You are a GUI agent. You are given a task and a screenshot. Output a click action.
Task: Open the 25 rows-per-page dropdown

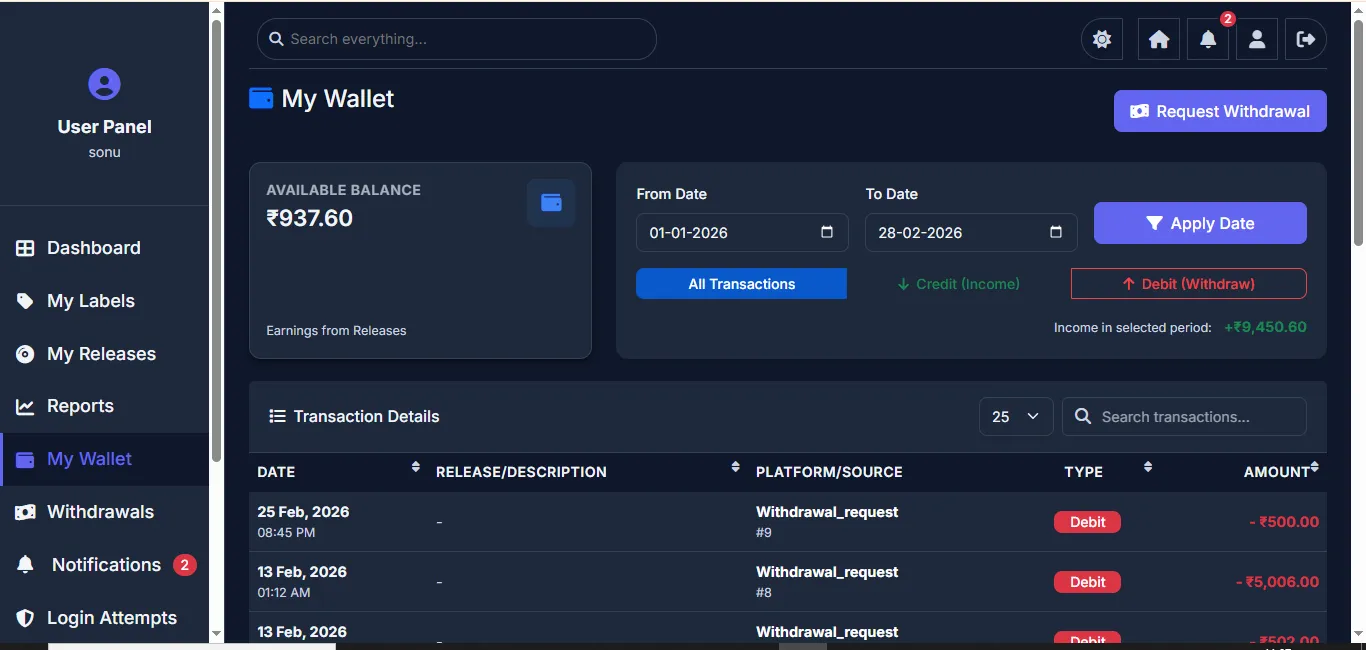click(1016, 416)
